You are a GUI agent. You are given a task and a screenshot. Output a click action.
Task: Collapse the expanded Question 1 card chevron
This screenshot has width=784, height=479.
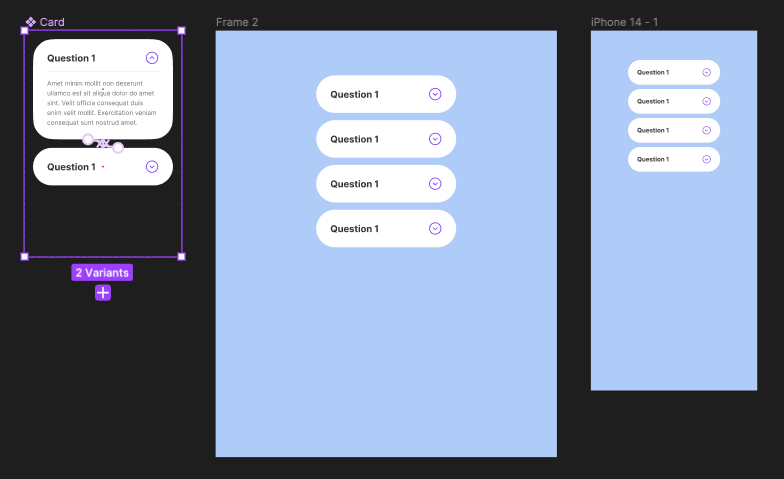click(152, 58)
